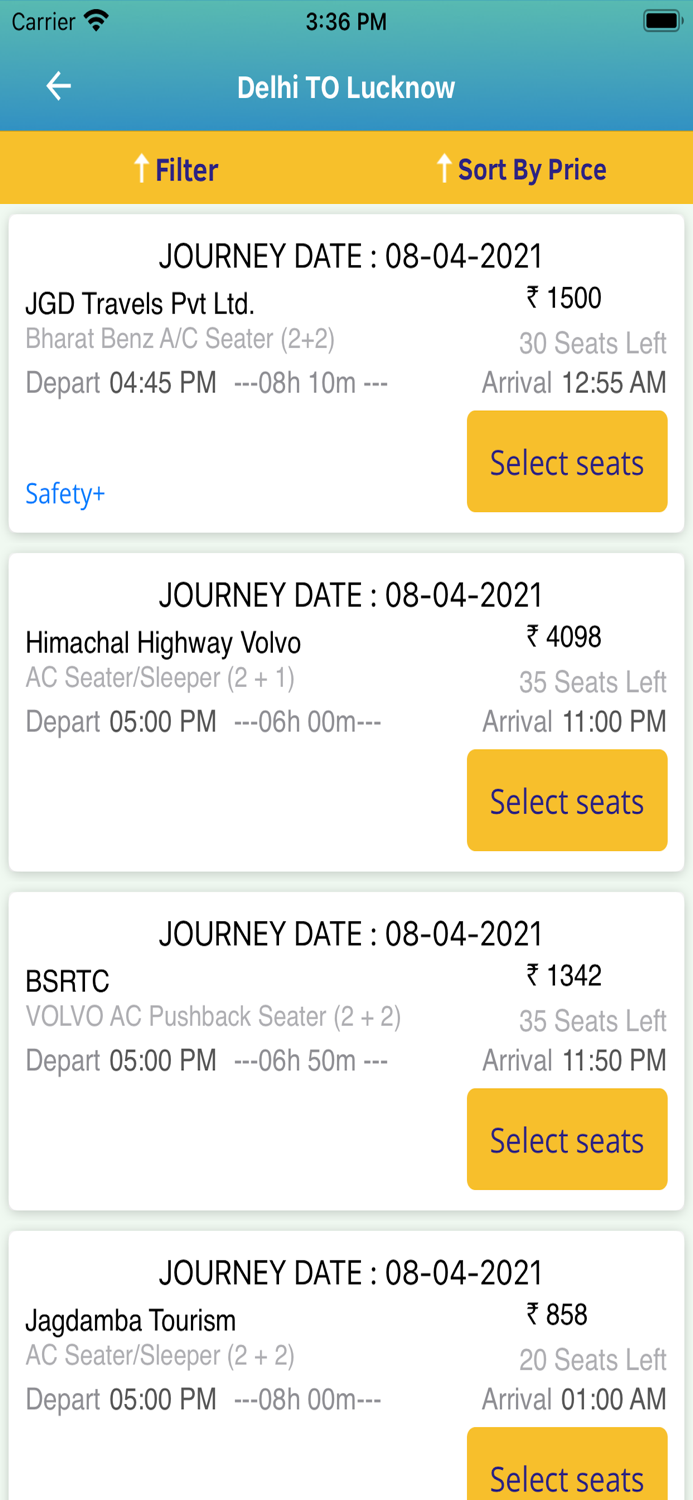Tap the back arrow to leave results
The height and width of the screenshot is (1500, 693).
pos(57,86)
